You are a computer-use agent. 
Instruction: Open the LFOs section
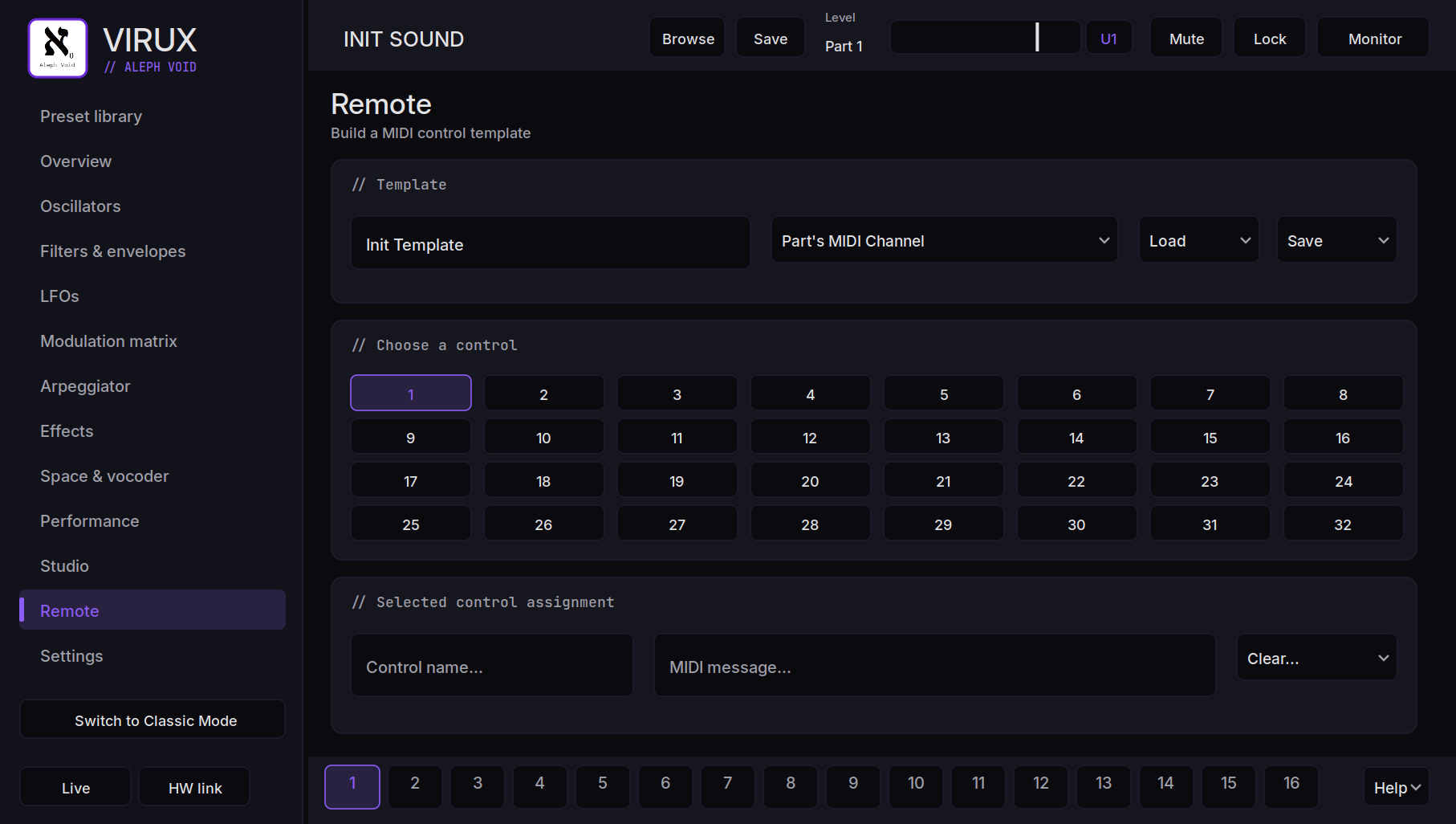(x=153, y=296)
